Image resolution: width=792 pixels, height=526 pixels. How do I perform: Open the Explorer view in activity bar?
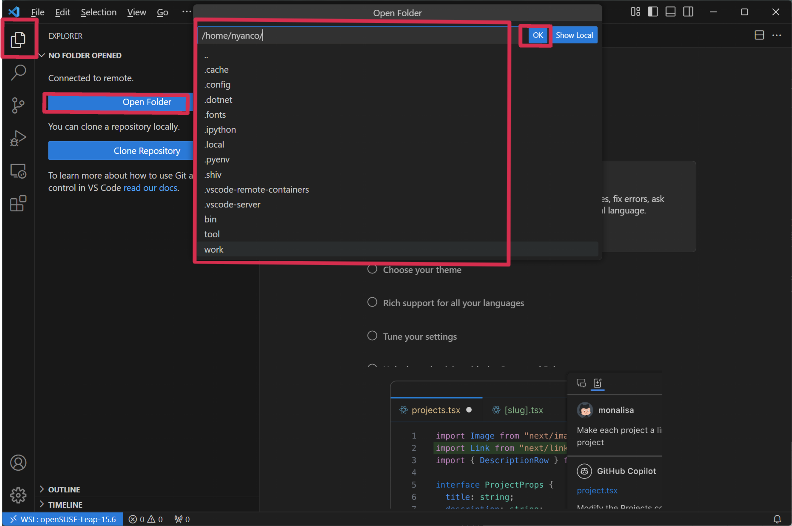18,39
